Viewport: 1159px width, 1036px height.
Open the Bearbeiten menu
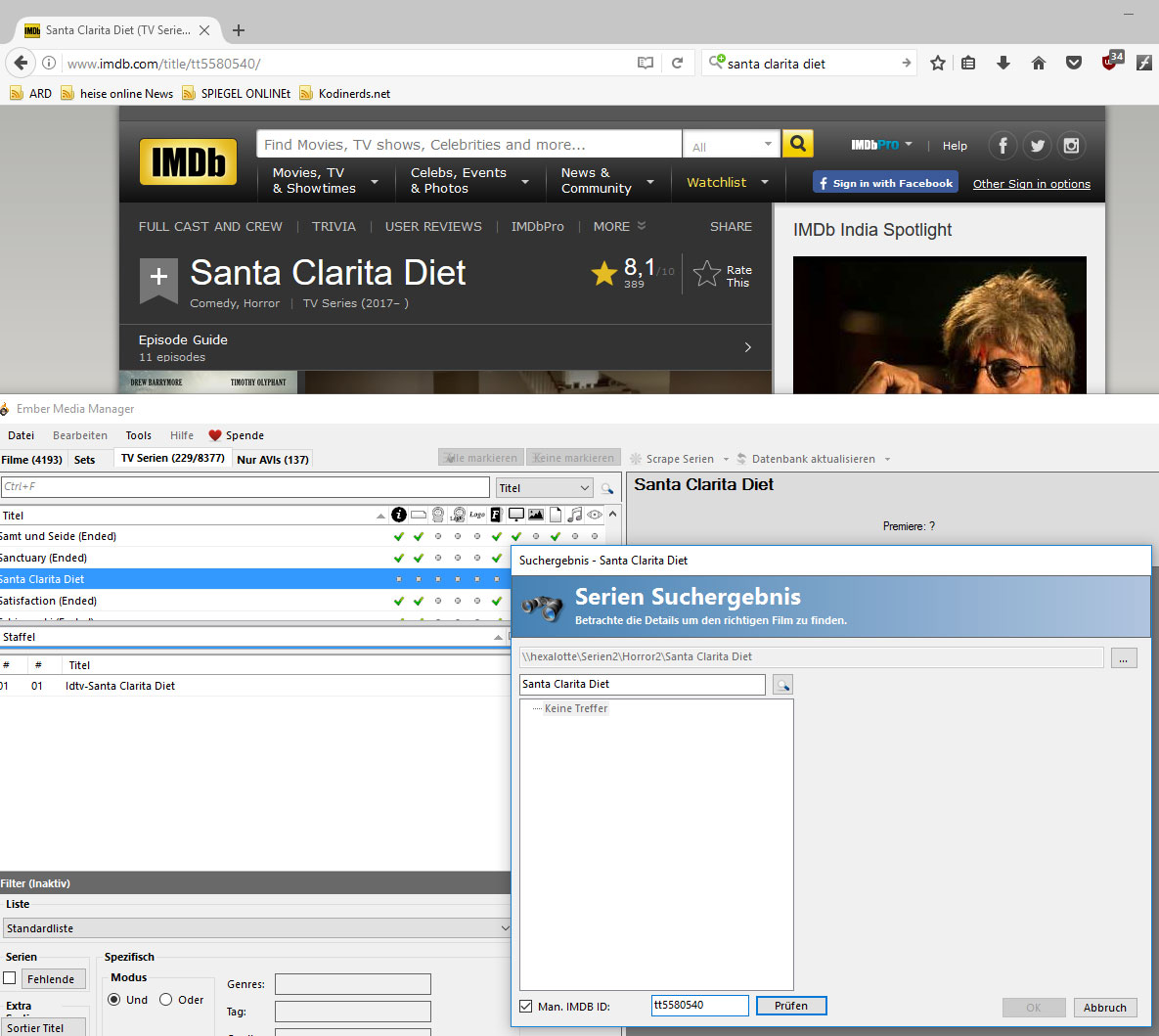(x=80, y=435)
